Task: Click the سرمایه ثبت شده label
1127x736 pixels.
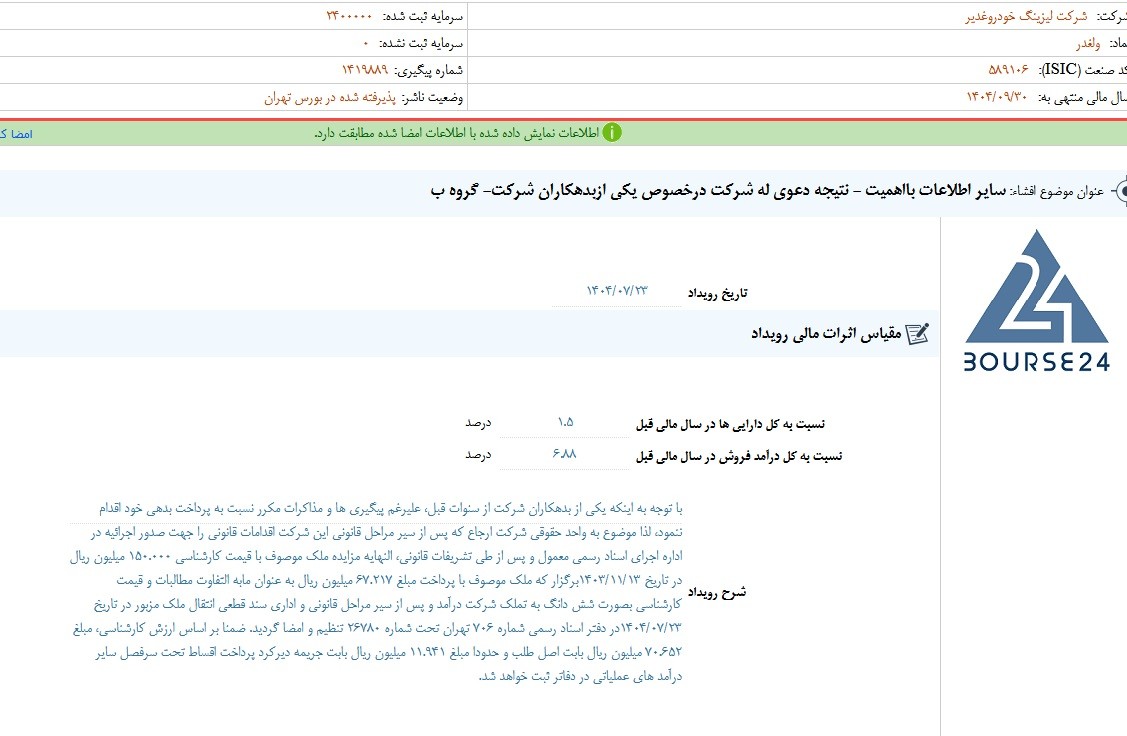Action: (x=422, y=16)
